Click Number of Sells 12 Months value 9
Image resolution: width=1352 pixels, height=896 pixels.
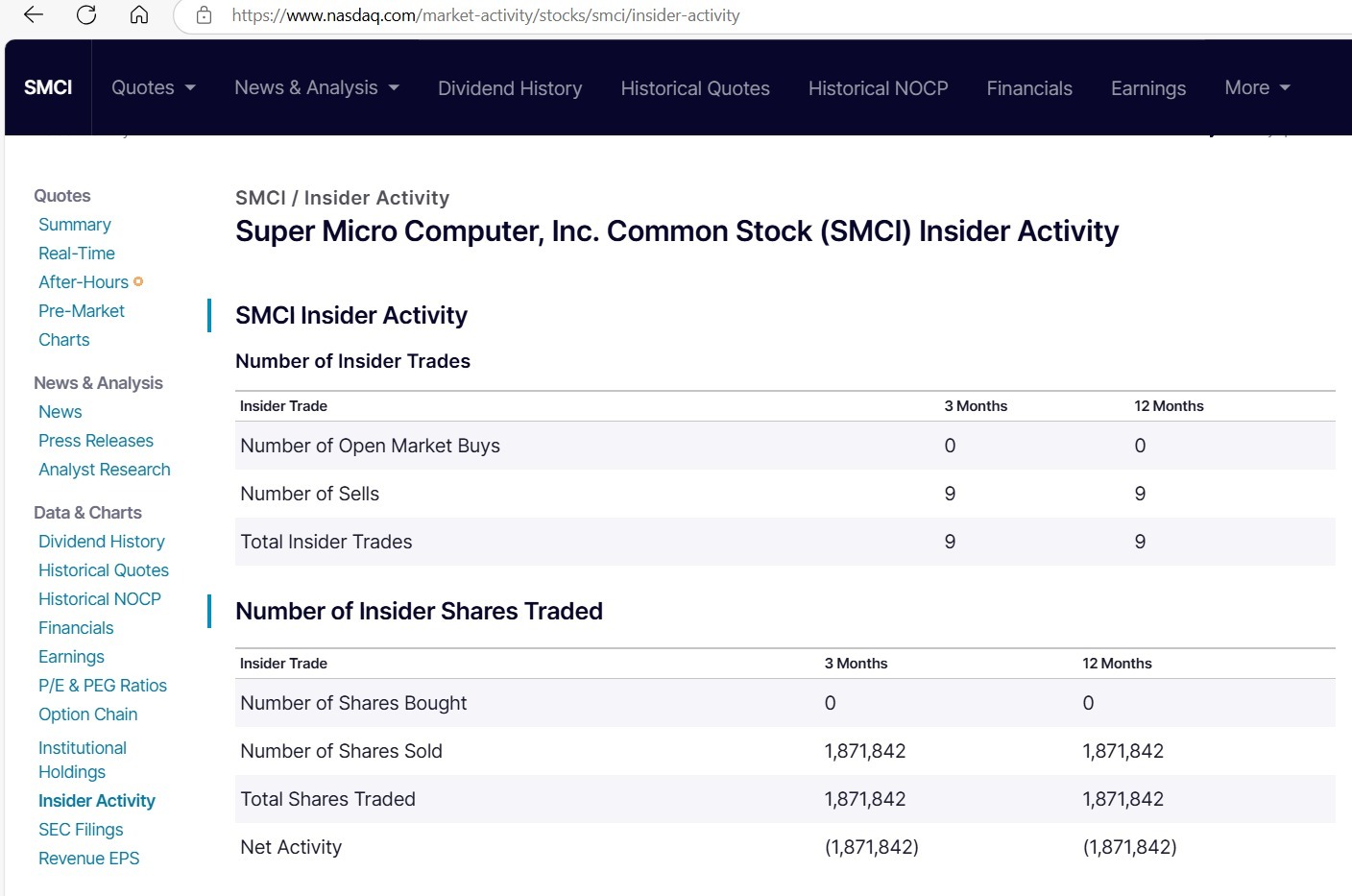[1140, 494]
